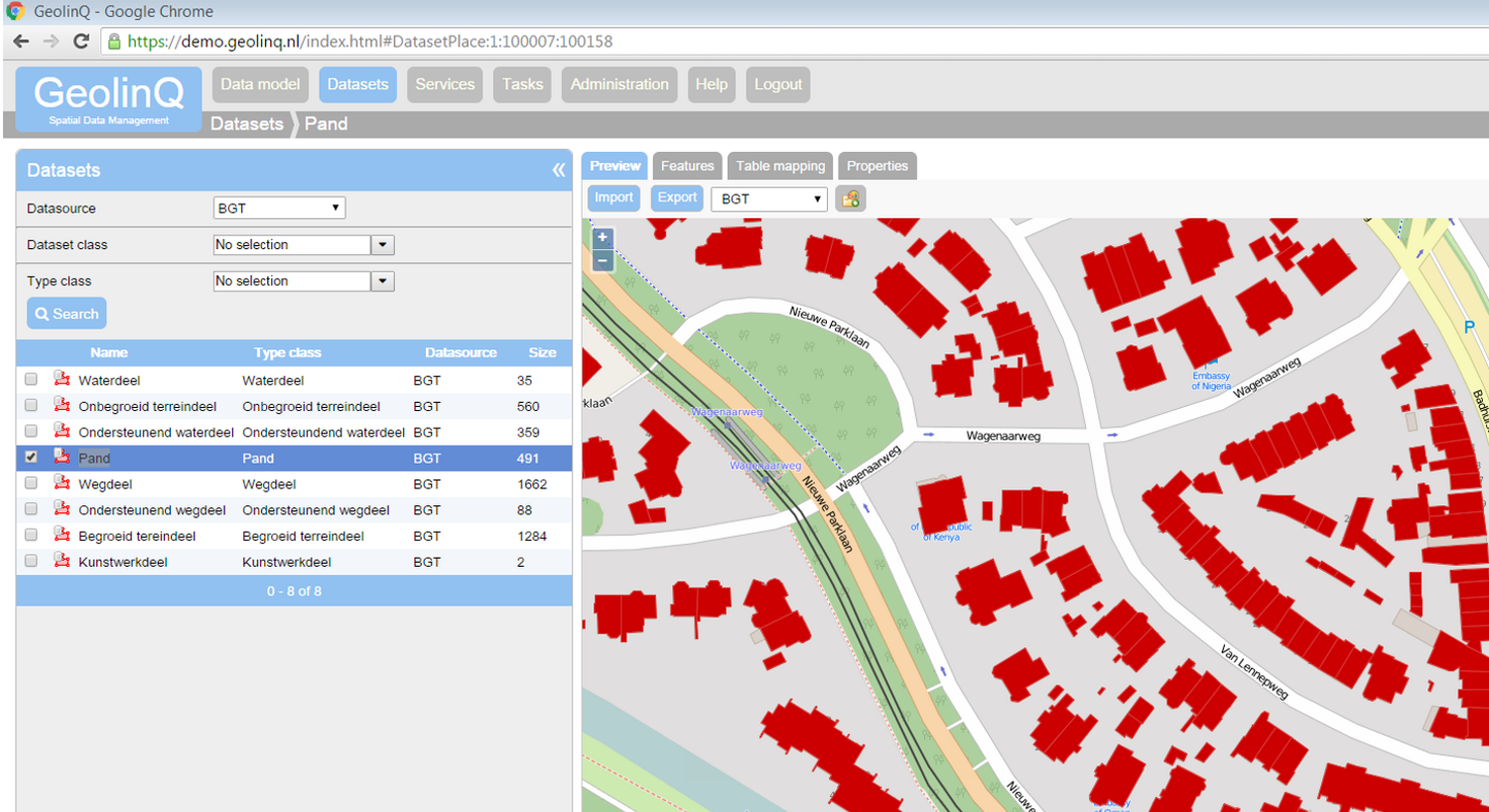1489x812 pixels.
Task: Sort by the Datasource column header
Action: [461, 352]
